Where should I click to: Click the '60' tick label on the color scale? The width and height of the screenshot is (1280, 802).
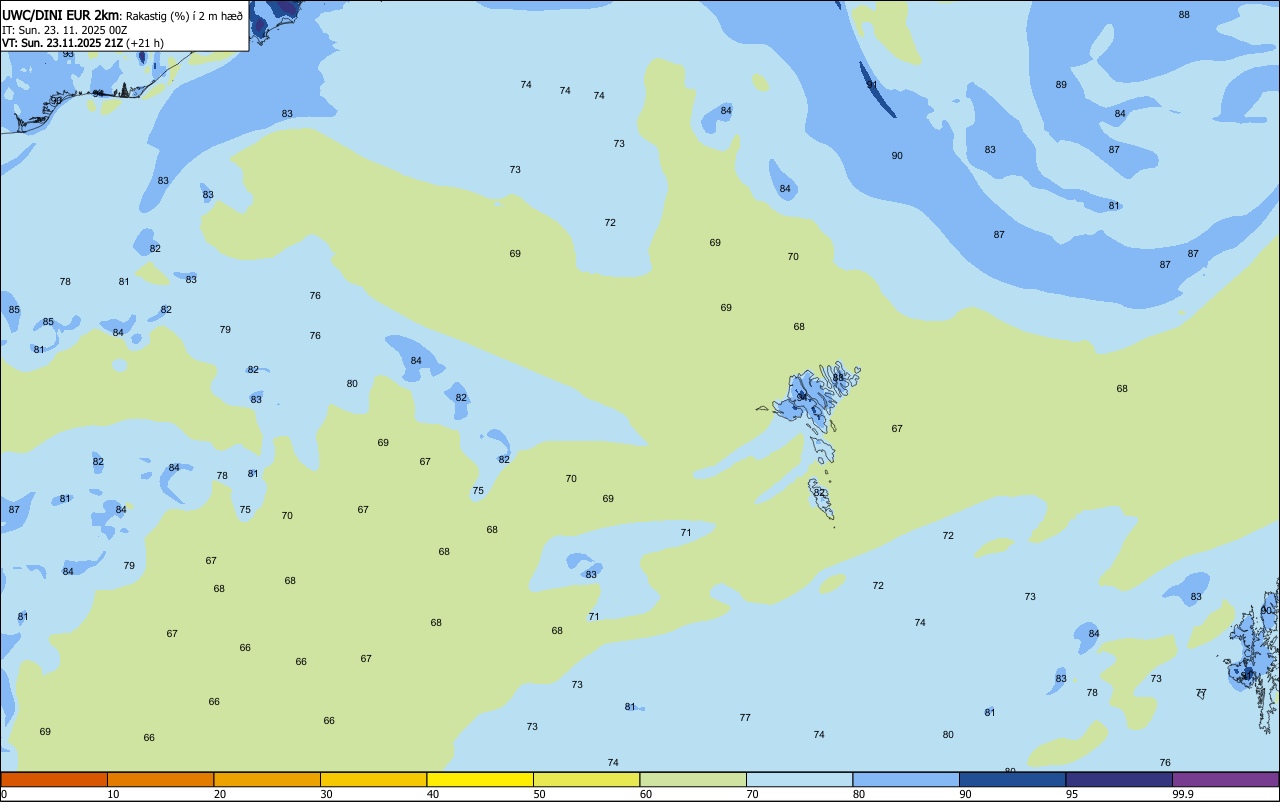pyautogui.click(x=646, y=794)
